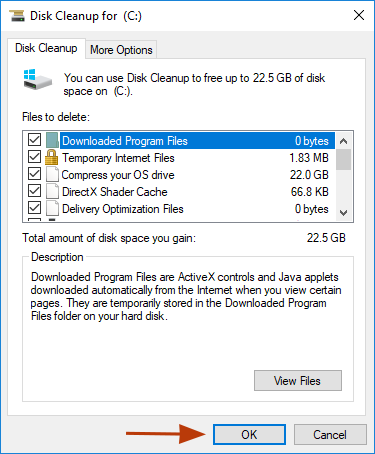Click the Delivery Optimization Files page icon
The width and height of the screenshot is (375, 454).
coord(52,208)
